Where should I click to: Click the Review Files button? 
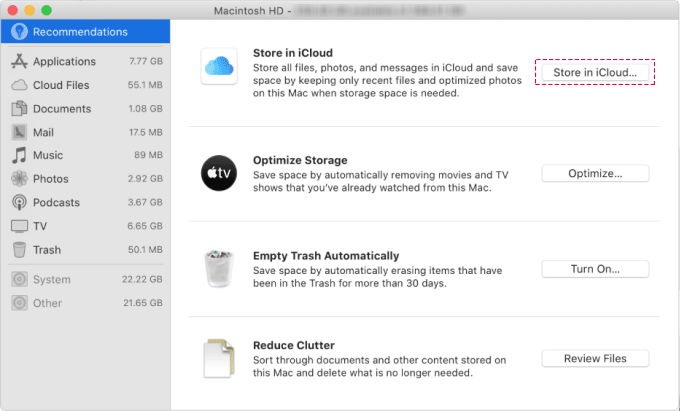point(595,359)
